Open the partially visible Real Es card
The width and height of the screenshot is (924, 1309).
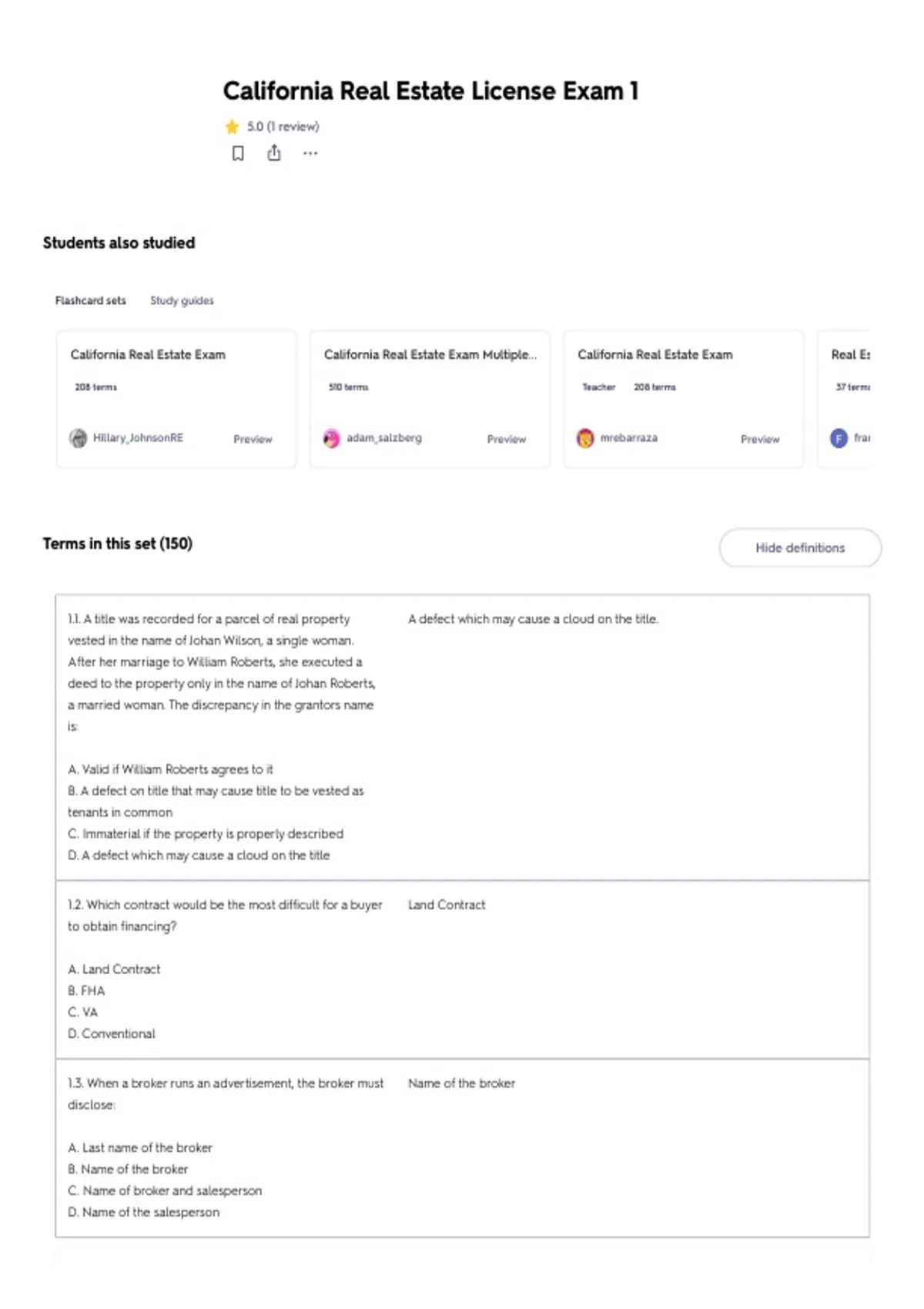(x=844, y=399)
